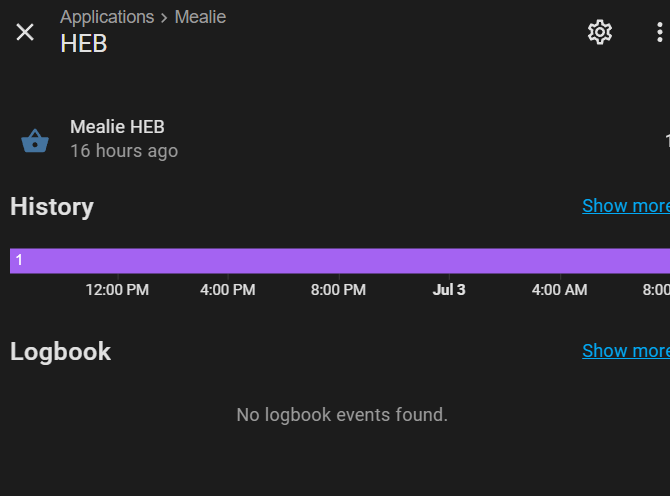Click the History section heading
Screen dimensions: 670x496
click(52, 207)
